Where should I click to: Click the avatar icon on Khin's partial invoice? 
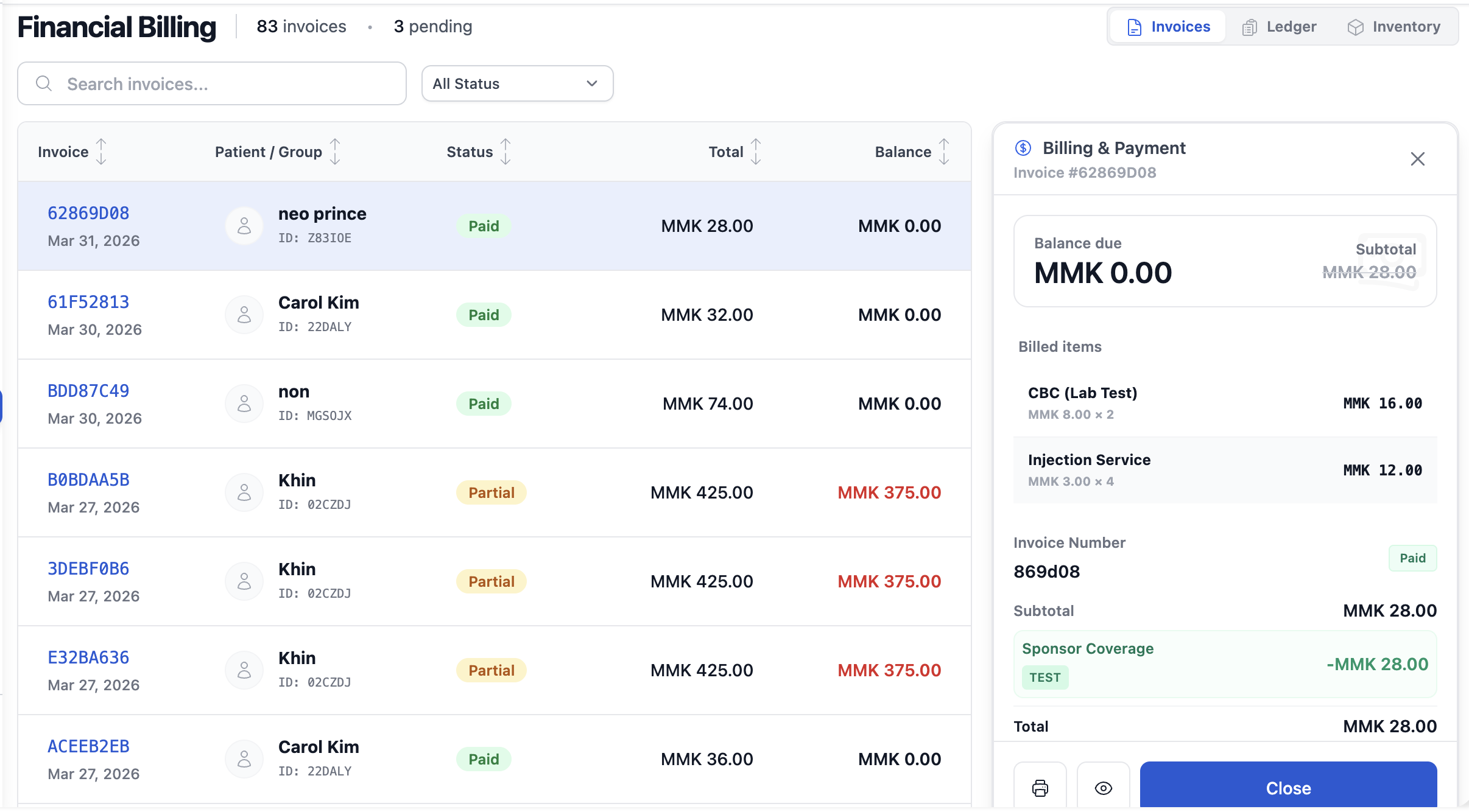(x=244, y=492)
